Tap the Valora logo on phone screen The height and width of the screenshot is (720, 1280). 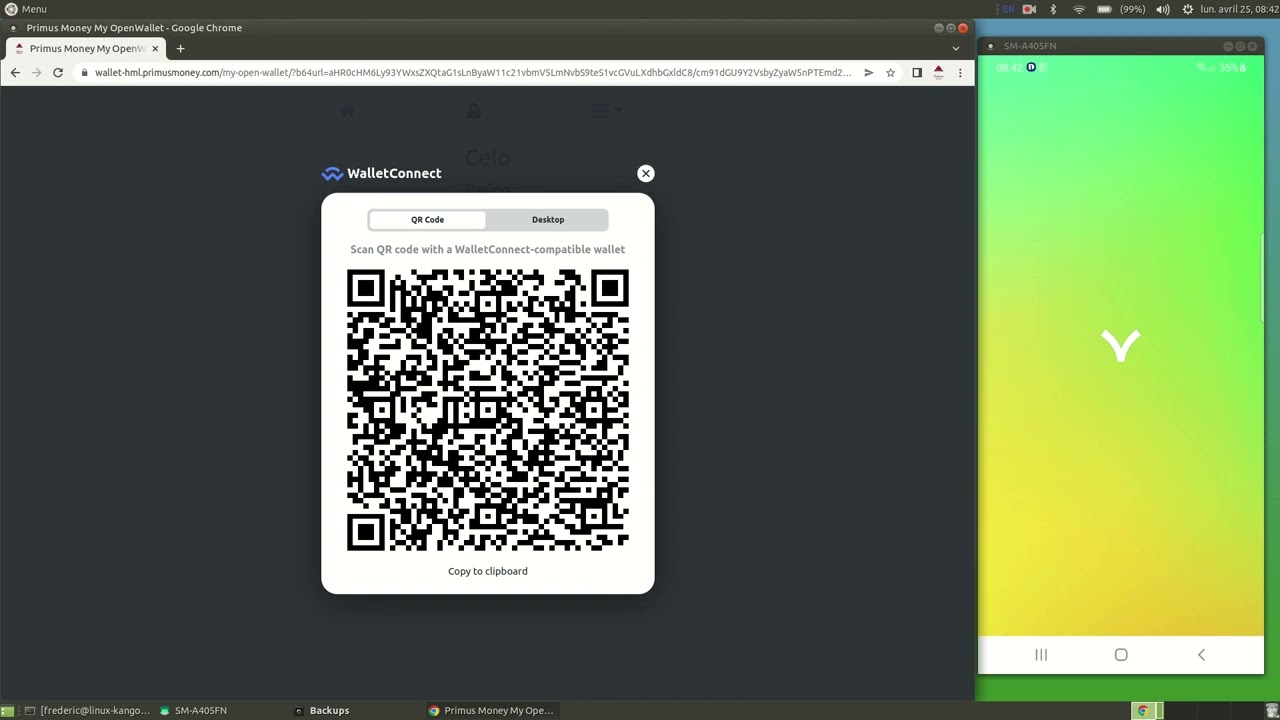tap(1121, 346)
